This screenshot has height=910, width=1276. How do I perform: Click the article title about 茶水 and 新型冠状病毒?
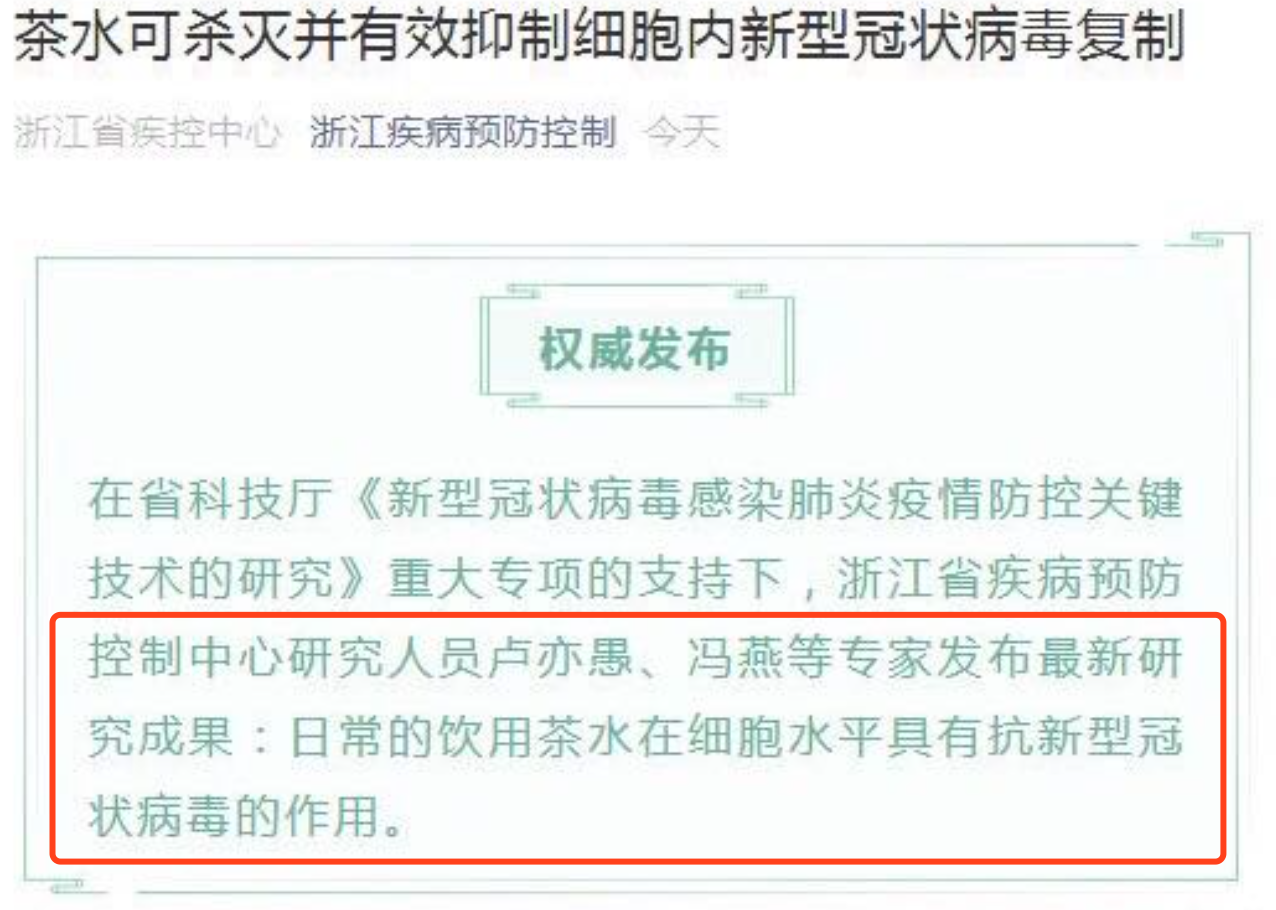(600, 40)
